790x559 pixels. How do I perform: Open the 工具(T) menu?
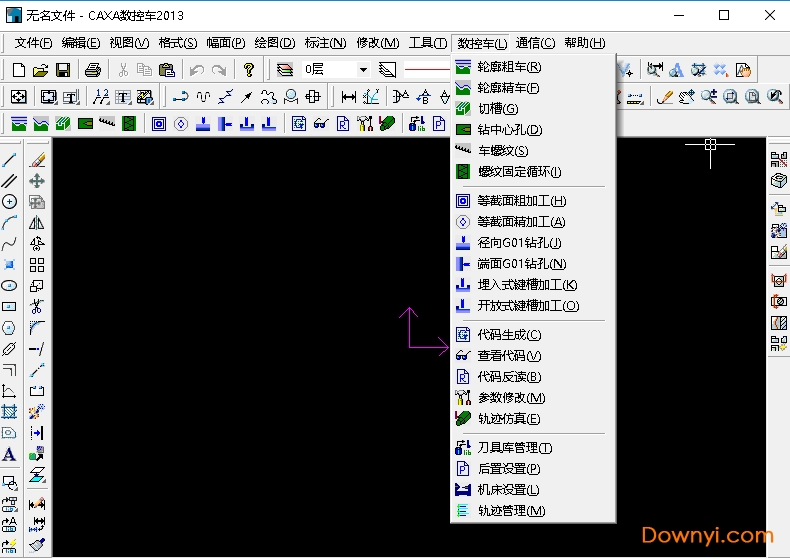point(428,43)
